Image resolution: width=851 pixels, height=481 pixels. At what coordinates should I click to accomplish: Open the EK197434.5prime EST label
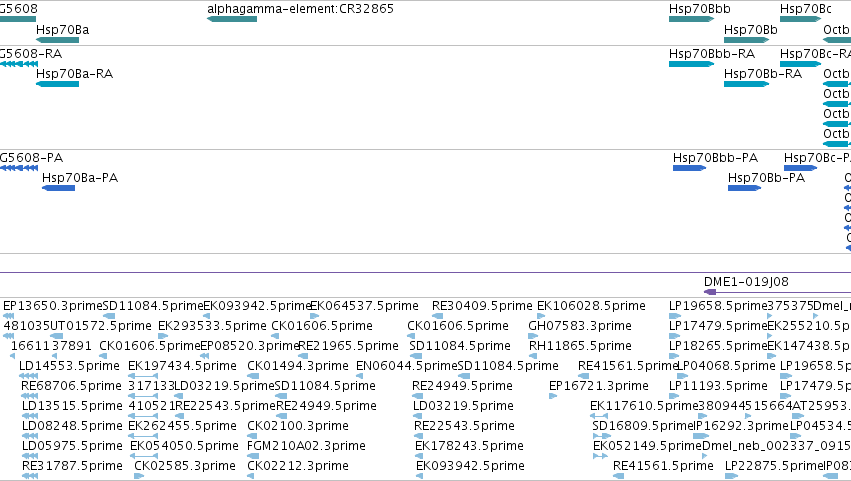pos(182,366)
